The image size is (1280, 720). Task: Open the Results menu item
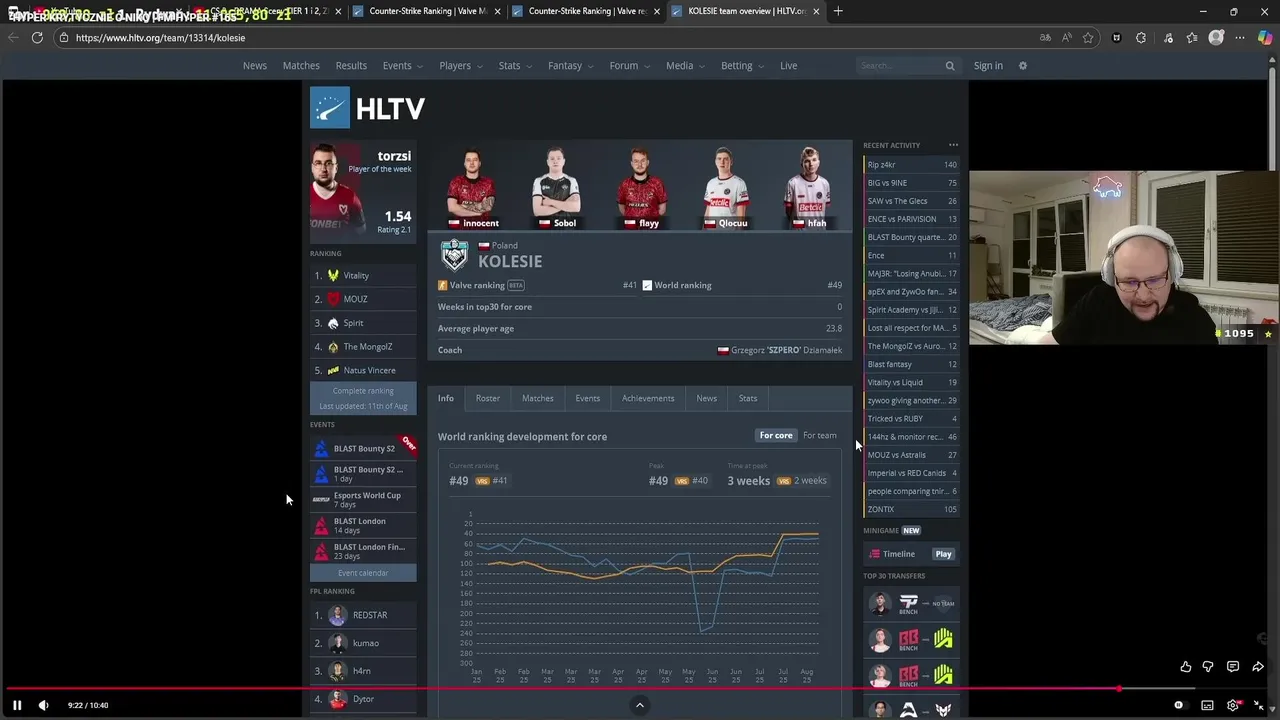(351, 66)
